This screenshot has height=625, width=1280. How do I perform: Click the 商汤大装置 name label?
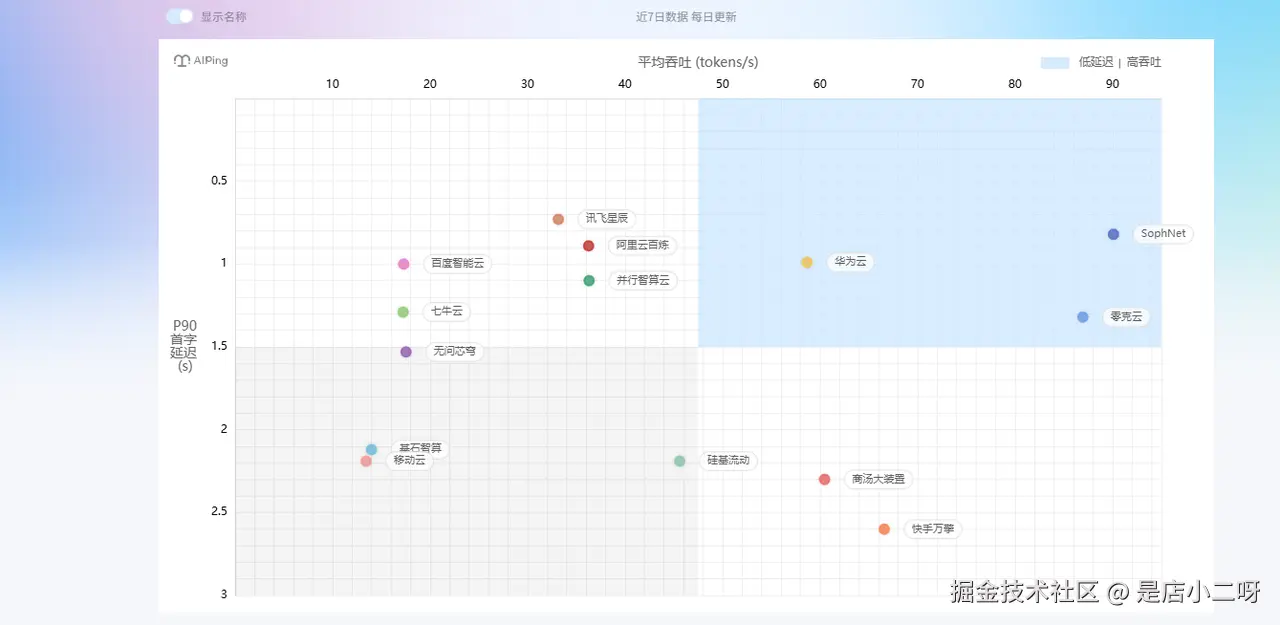878,479
